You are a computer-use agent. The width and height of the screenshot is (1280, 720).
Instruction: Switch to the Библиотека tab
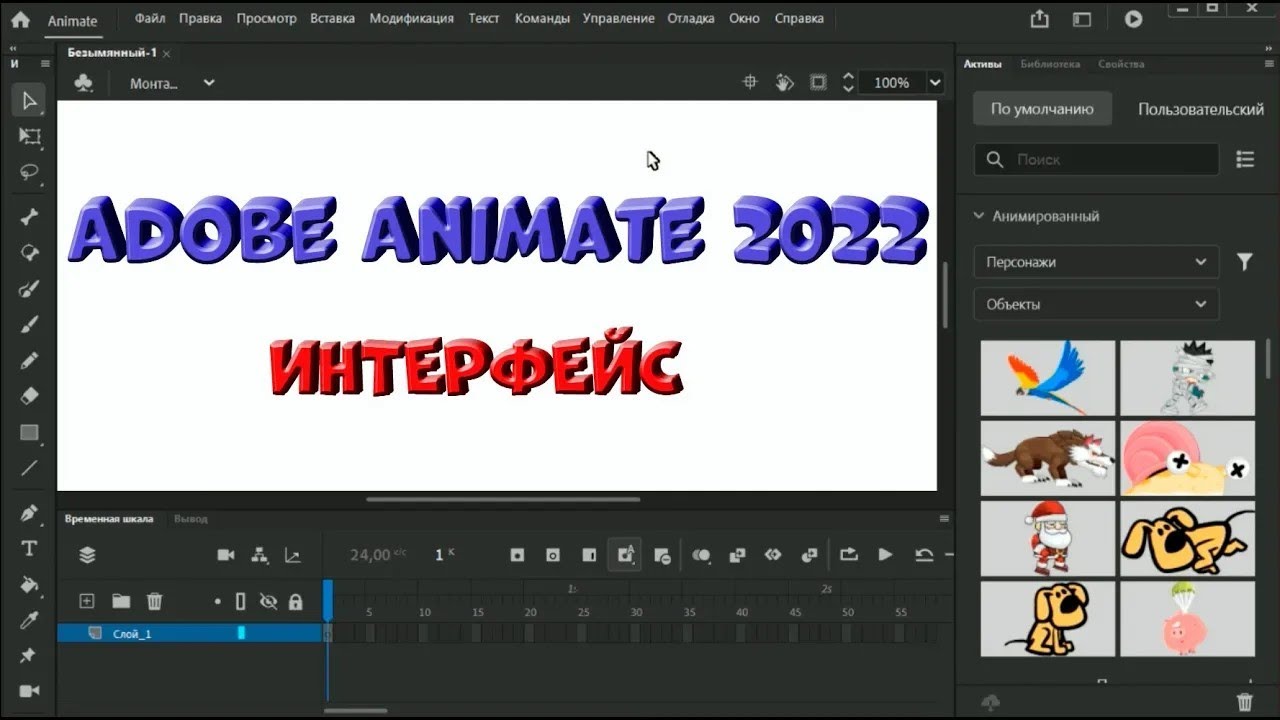[1050, 64]
